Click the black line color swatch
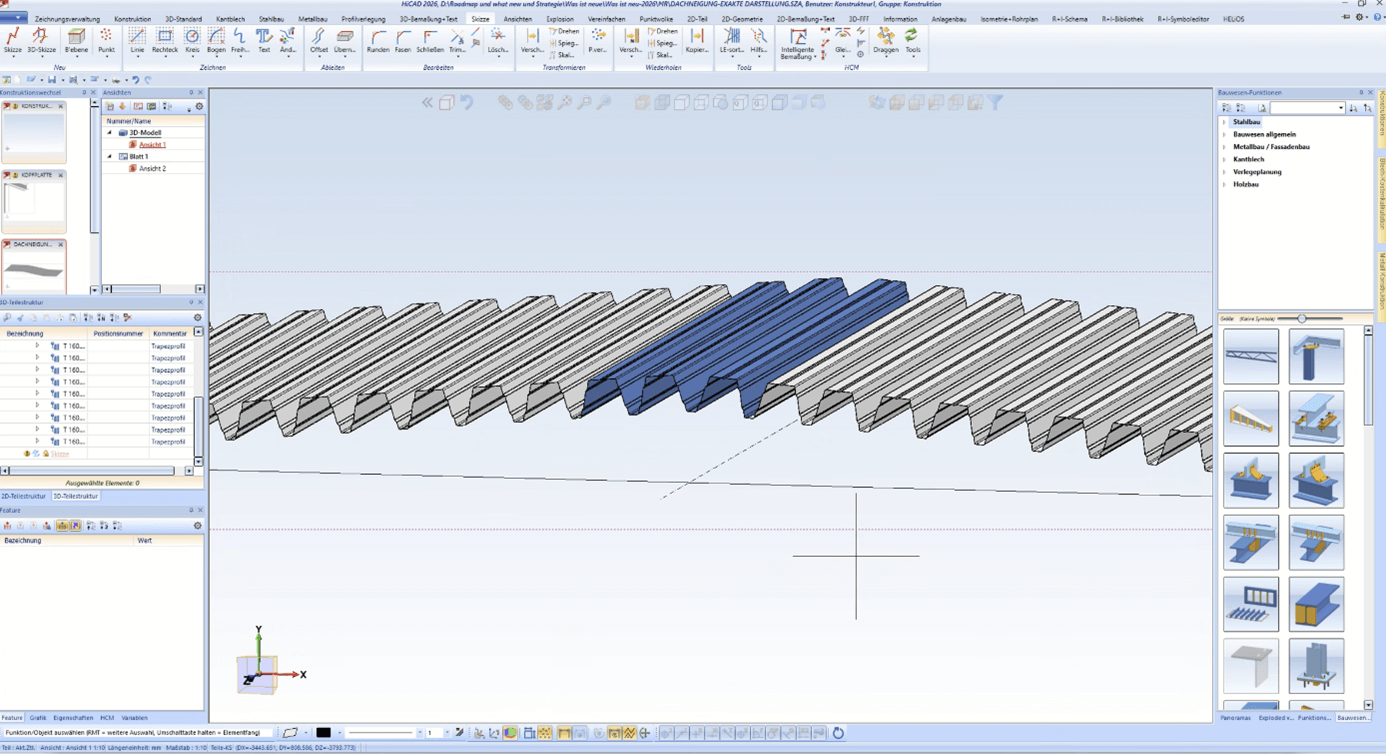Image resolution: width=1386 pixels, height=754 pixels. coord(323,733)
